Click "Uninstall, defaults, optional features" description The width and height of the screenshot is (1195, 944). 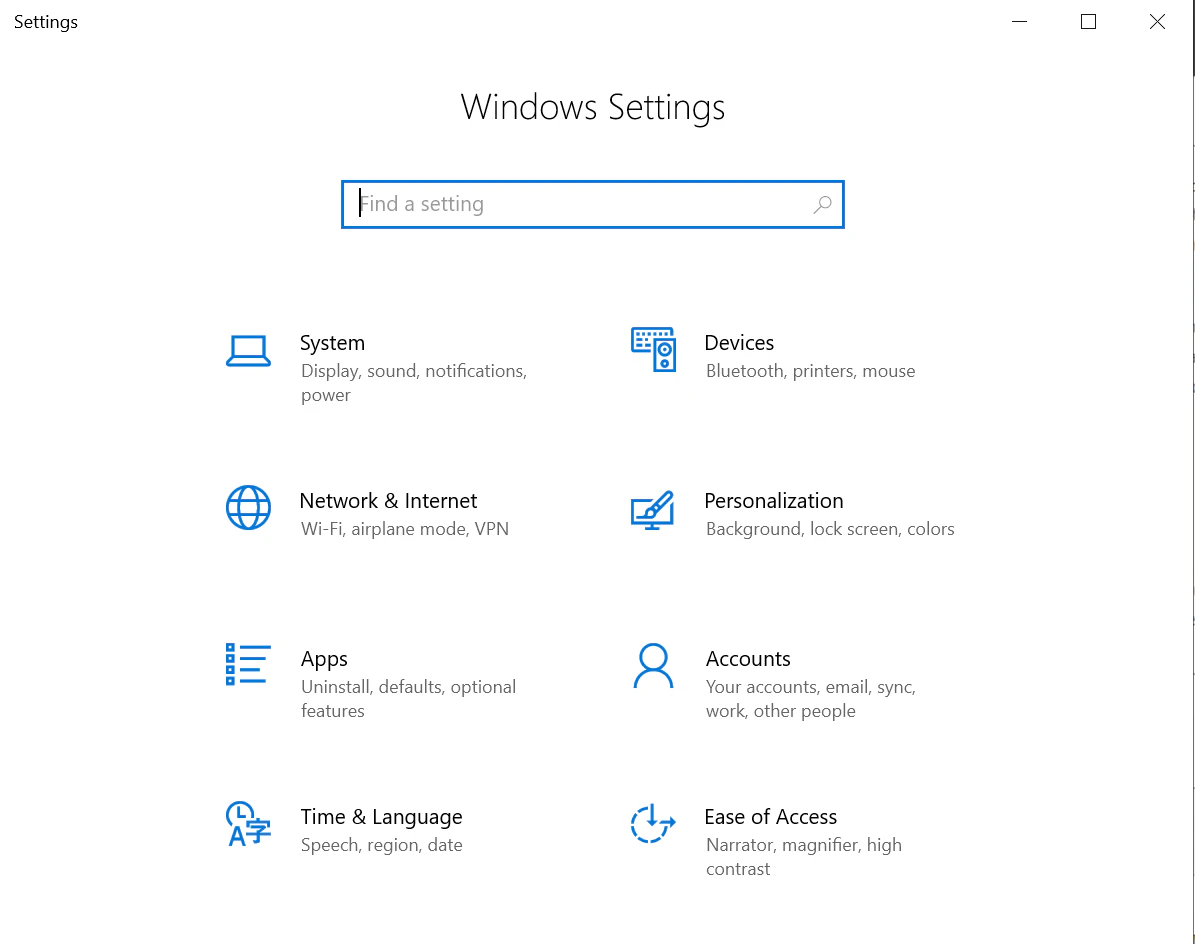(408, 699)
